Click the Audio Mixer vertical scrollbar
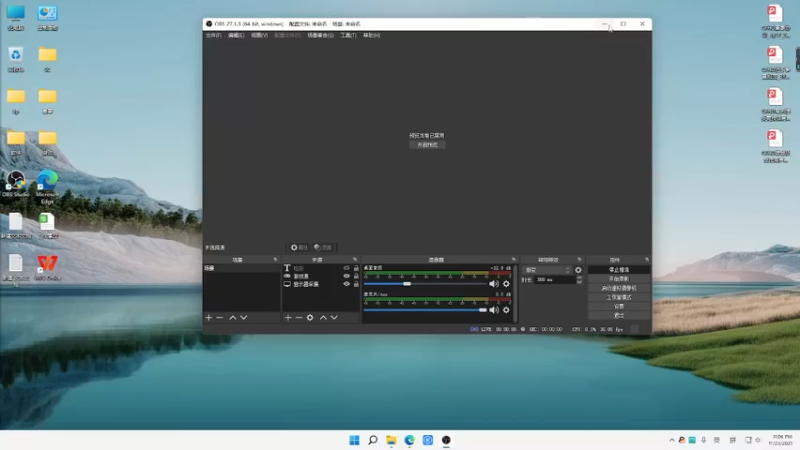Image resolution: width=800 pixels, height=450 pixels. pyautogui.click(x=516, y=293)
